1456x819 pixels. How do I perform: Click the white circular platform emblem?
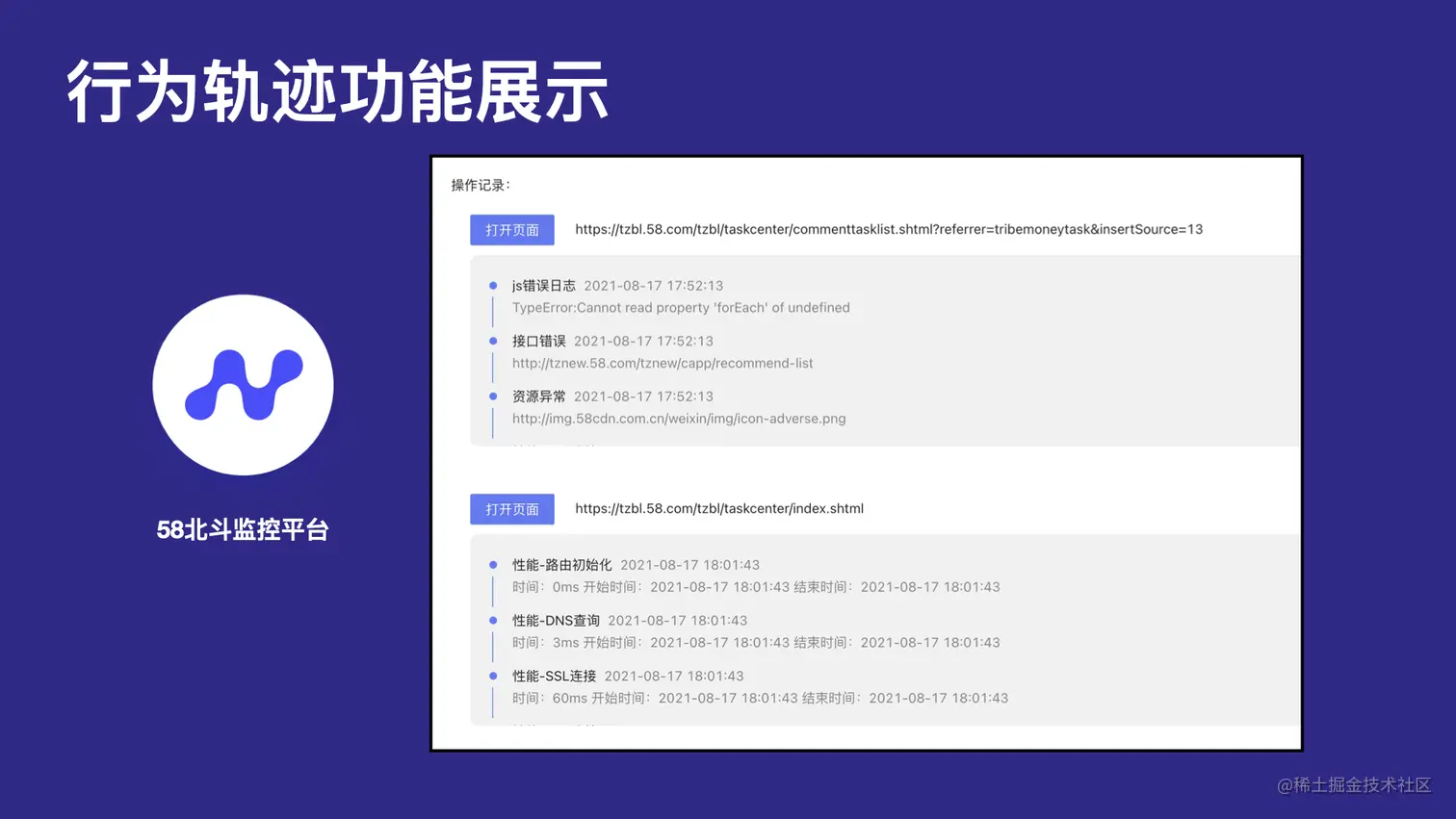(243, 384)
